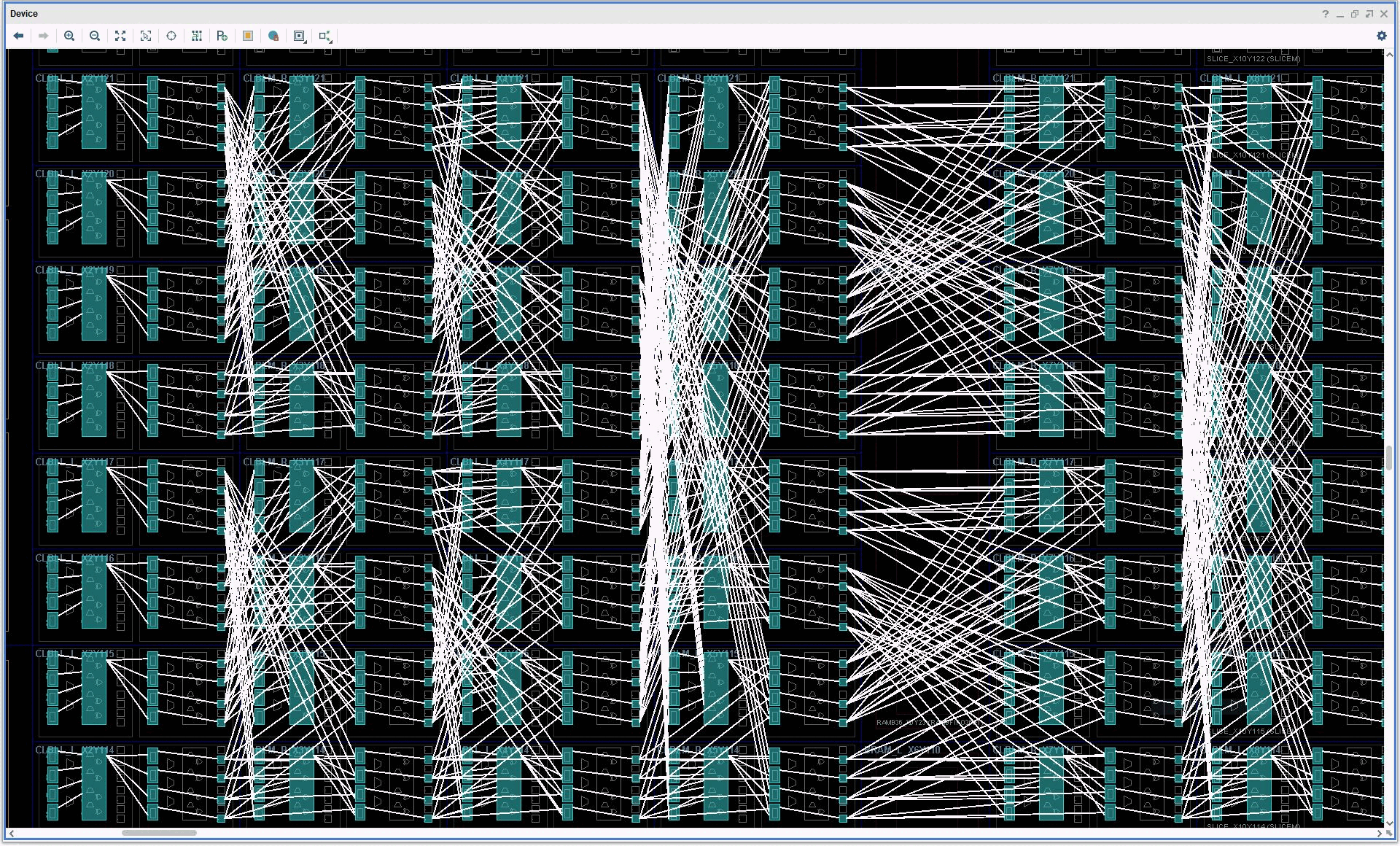This screenshot has width=1400, height=846.
Task: Open the Device panel help question mark
Action: point(1325,14)
